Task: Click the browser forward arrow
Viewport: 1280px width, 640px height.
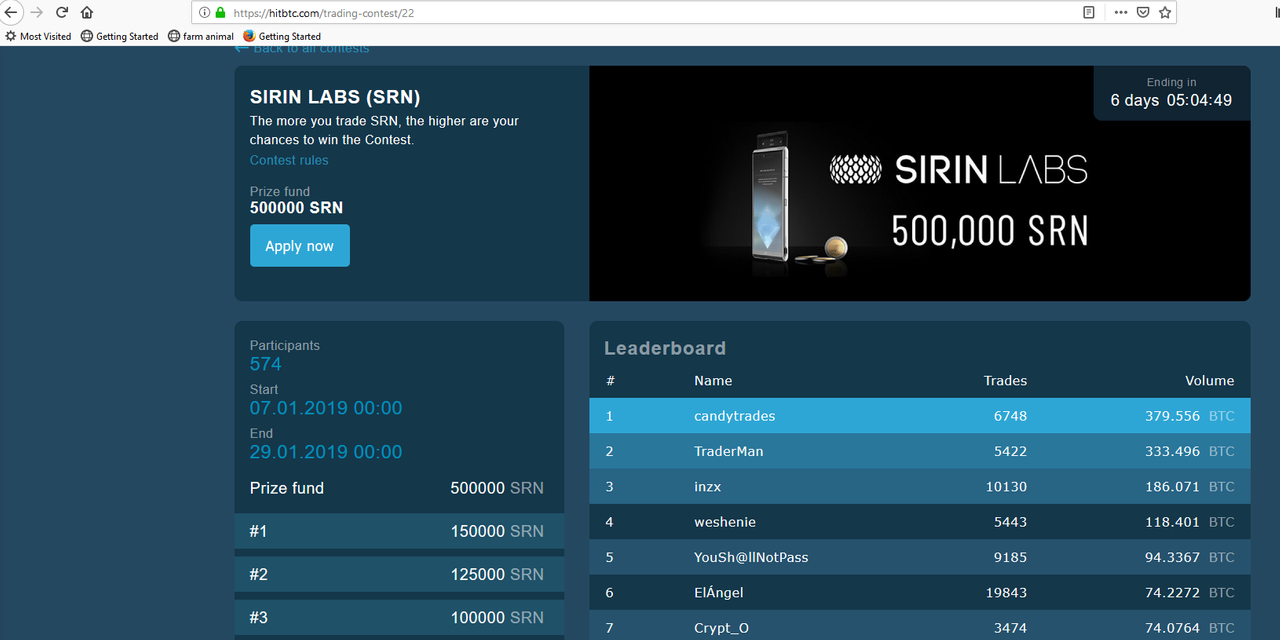Action: [37, 13]
